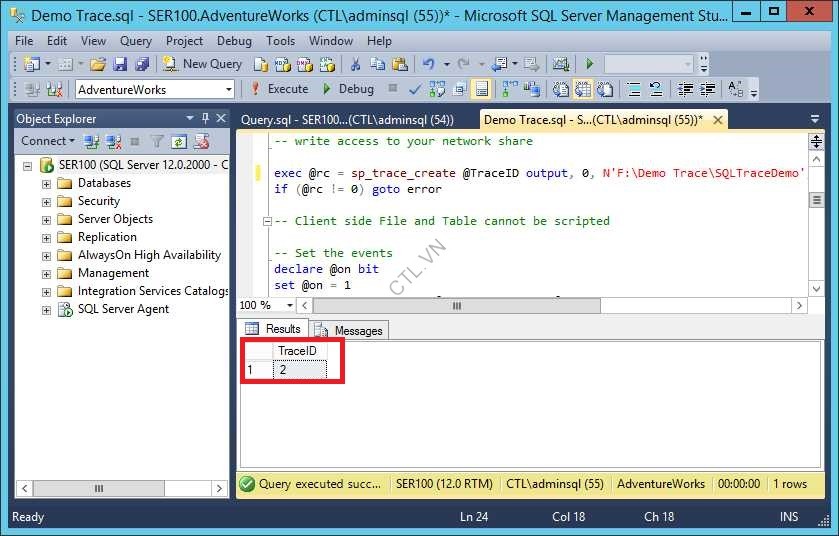The height and width of the screenshot is (536, 839).
Task: Click the Save floppy disk icon
Action: (120, 64)
